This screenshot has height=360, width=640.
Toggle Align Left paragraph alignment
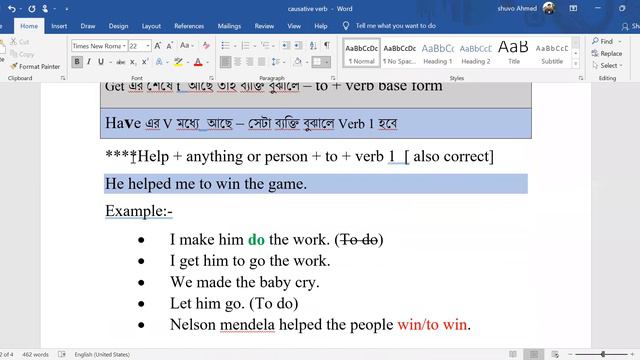pyautogui.click(x=225, y=62)
